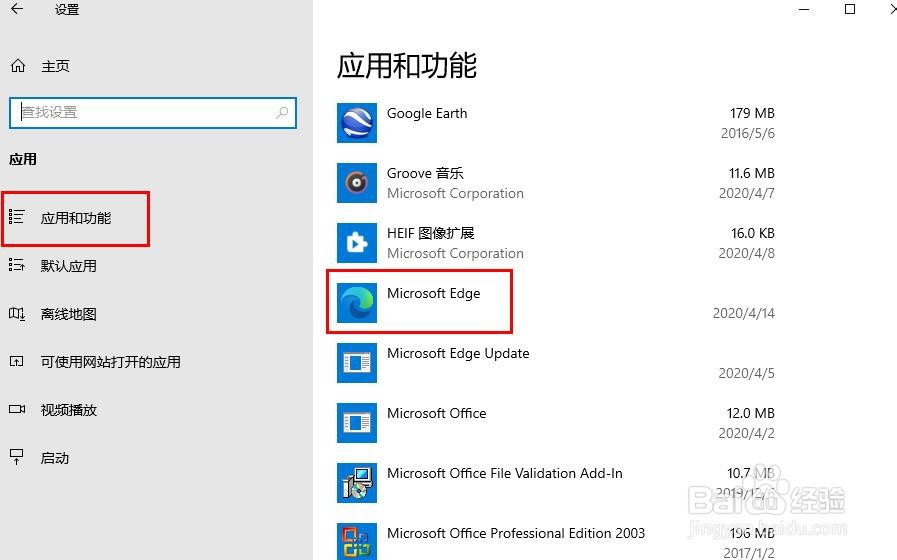Click the 可使用网站打开的应用 icon
Image resolution: width=897 pixels, height=560 pixels.
pos(17,362)
